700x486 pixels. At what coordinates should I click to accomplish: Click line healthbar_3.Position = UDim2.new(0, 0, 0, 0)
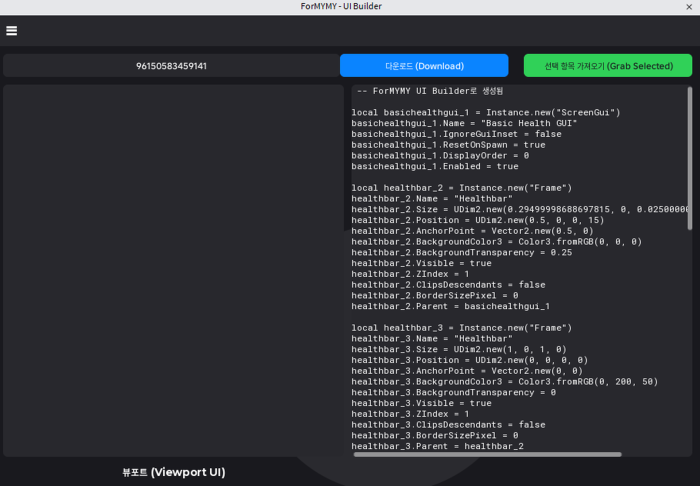(470, 360)
